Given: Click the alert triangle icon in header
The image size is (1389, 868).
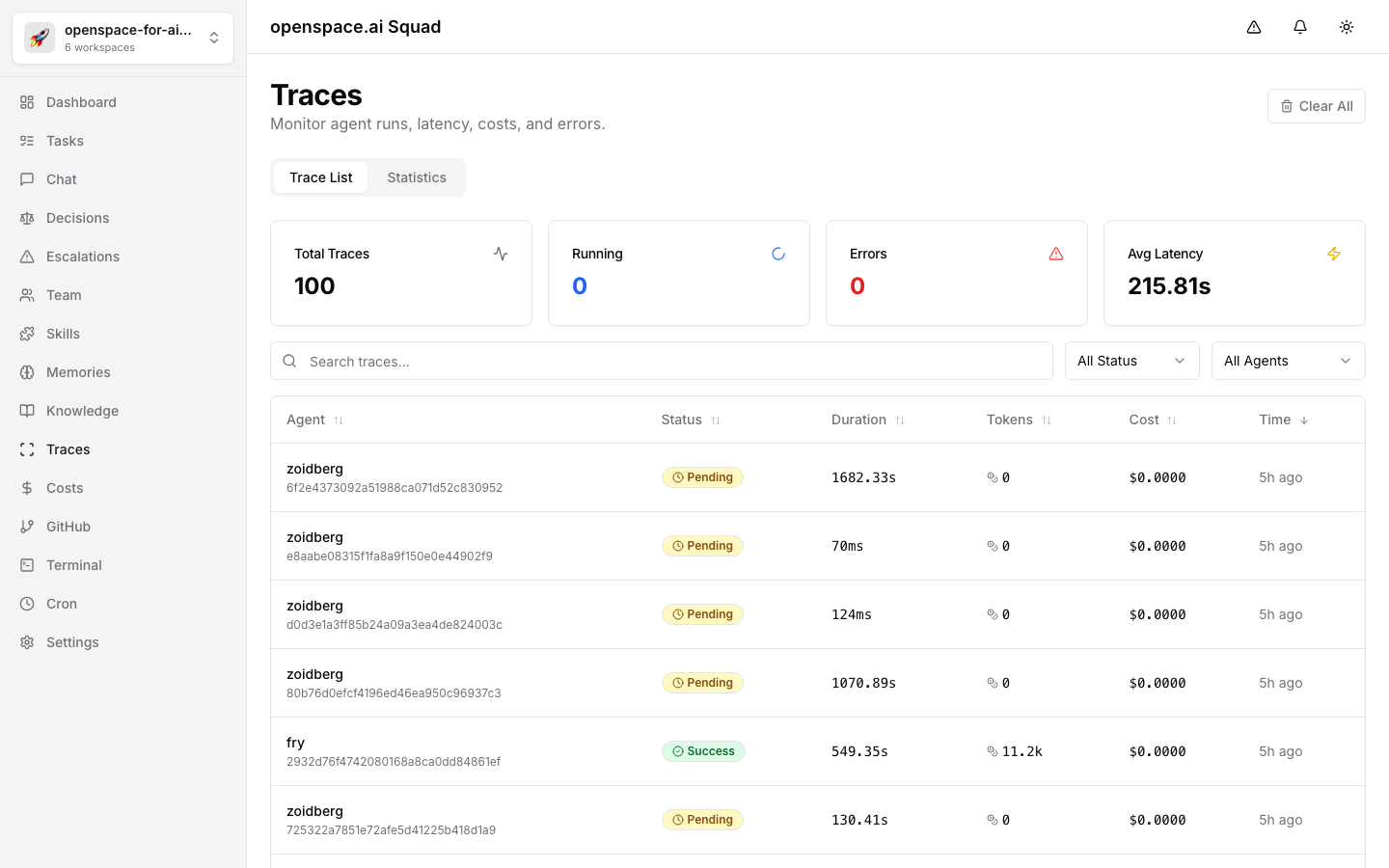Looking at the screenshot, I should tap(1254, 27).
